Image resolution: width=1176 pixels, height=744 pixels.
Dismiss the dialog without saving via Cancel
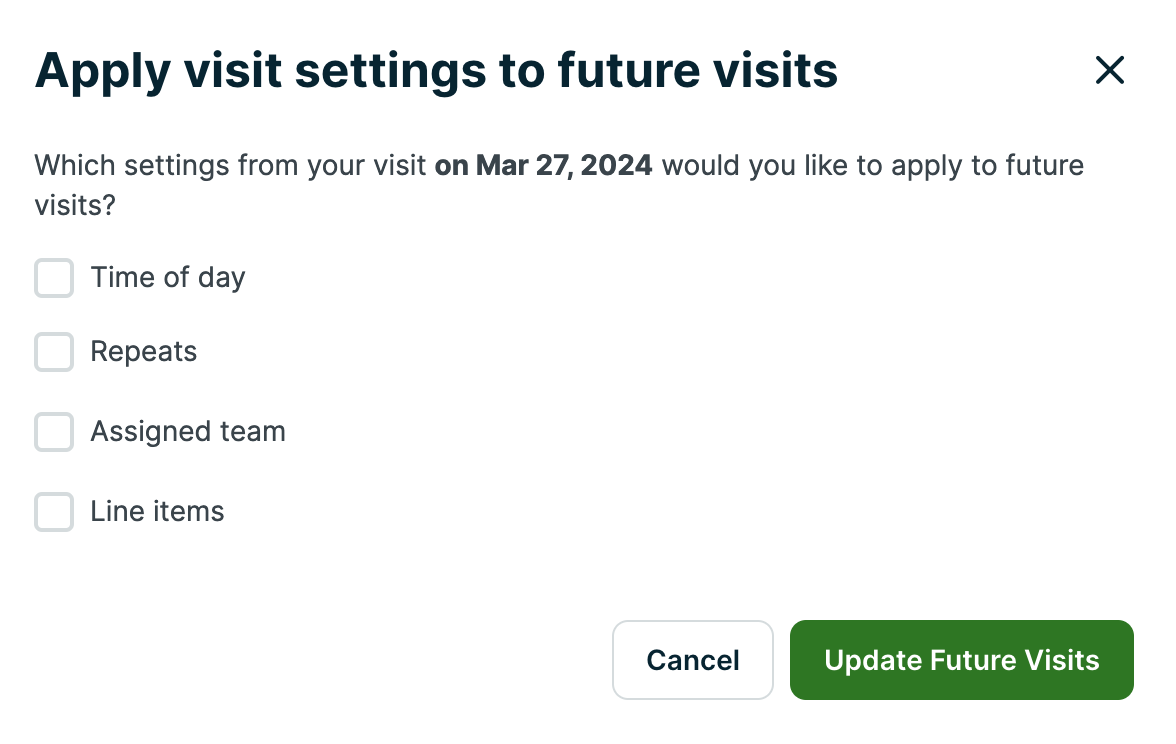(x=692, y=660)
